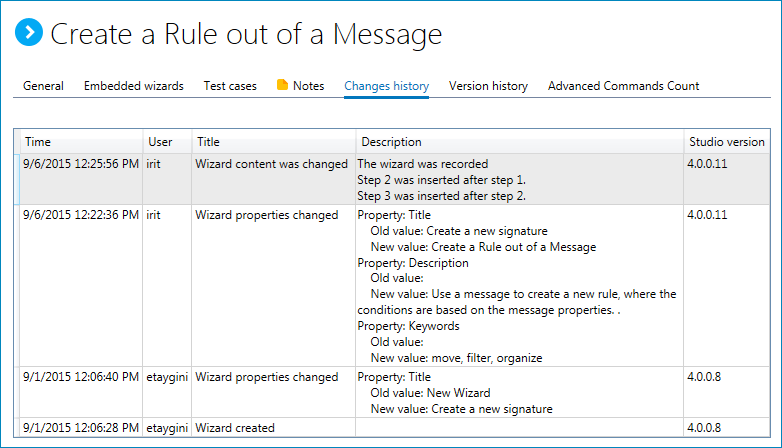
Task: Sort by Studio version column header
Action: [726, 142]
